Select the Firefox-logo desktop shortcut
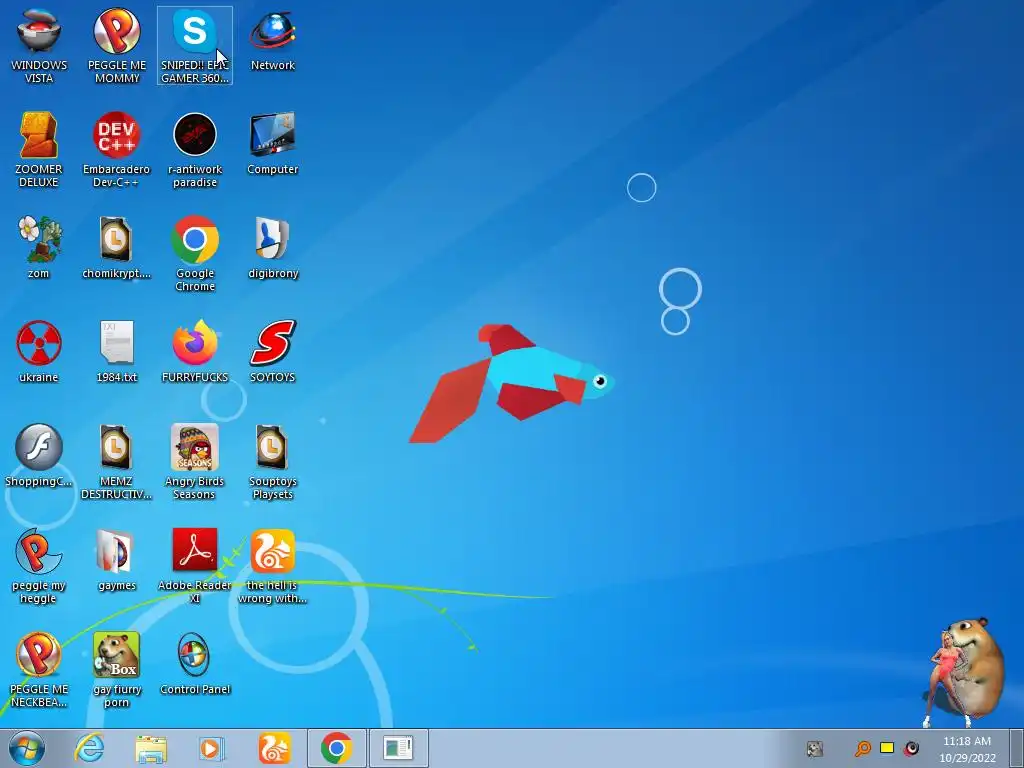1024x768 pixels. (195, 352)
